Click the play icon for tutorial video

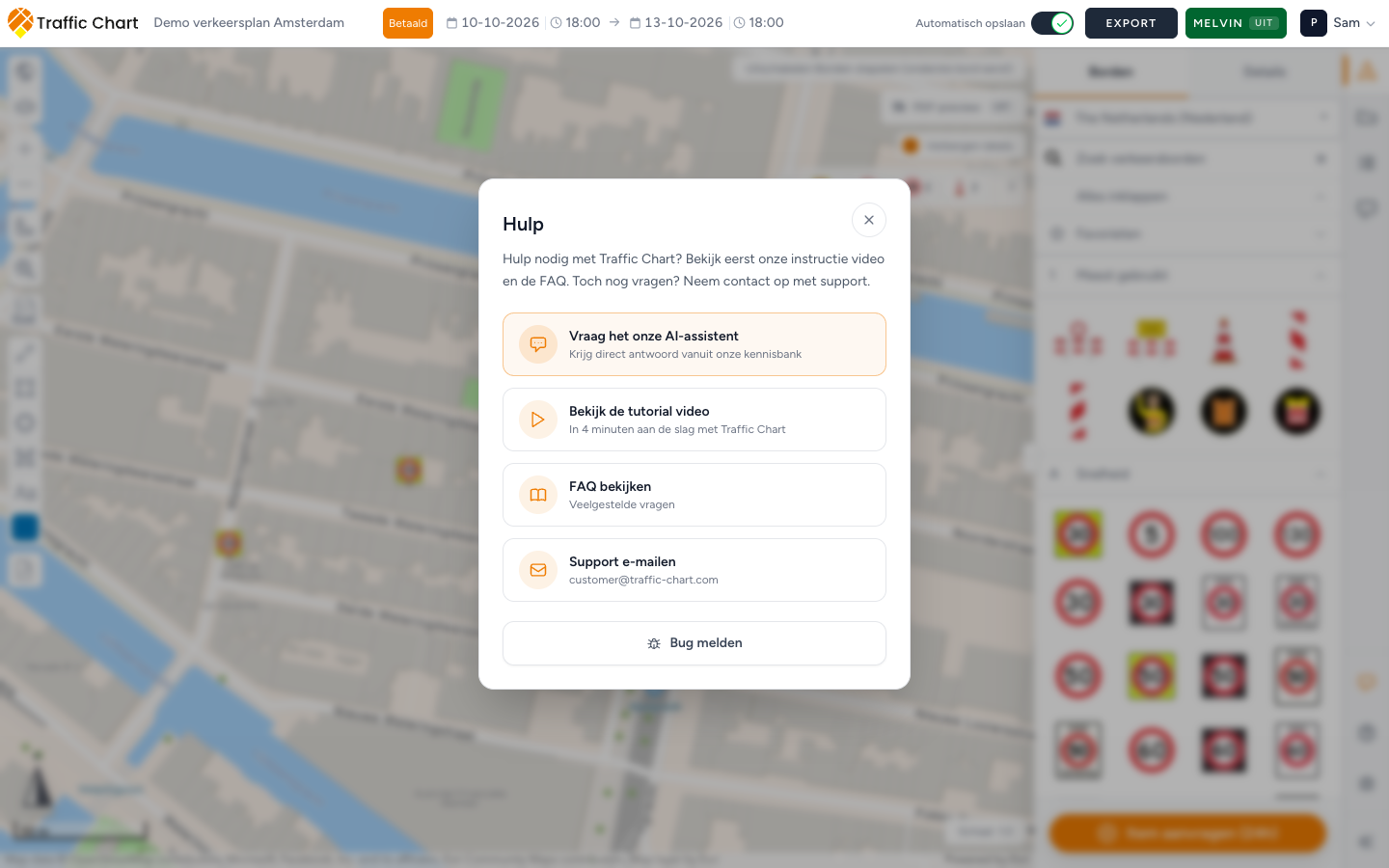(538, 420)
